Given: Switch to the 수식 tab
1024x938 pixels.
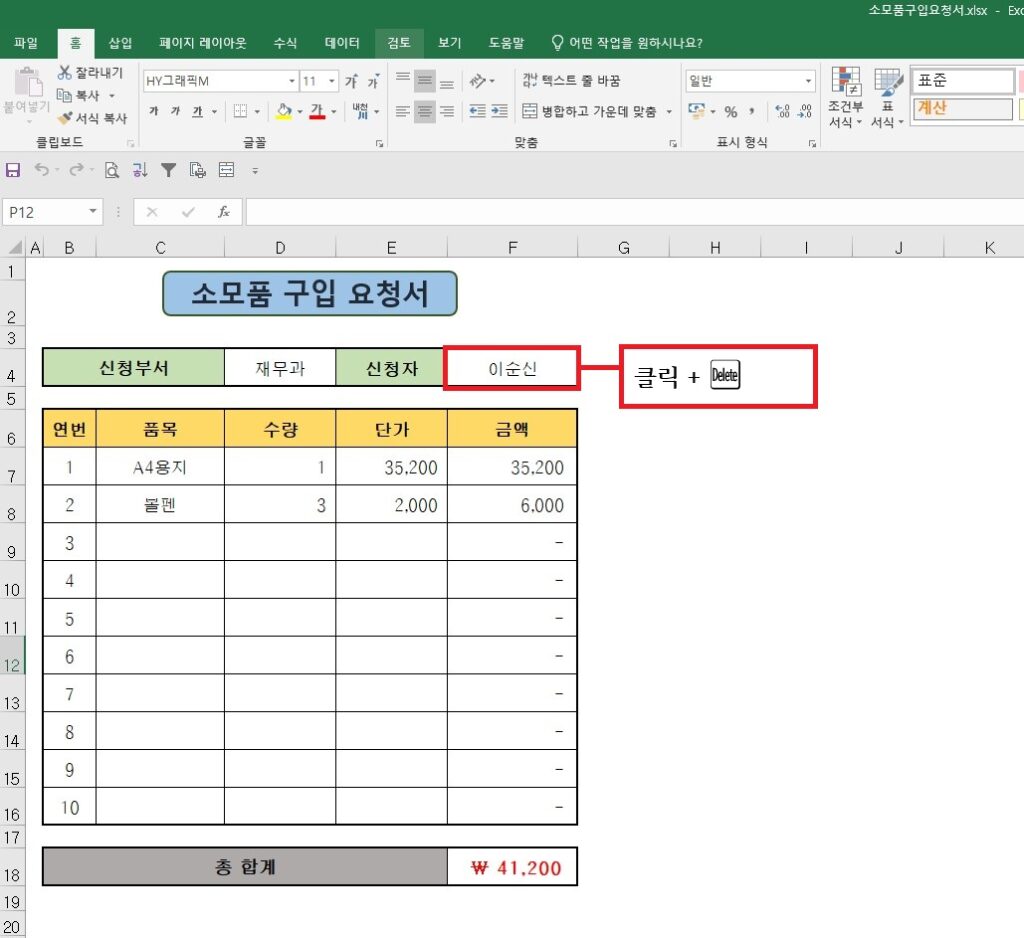Looking at the screenshot, I should tap(285, 43).
